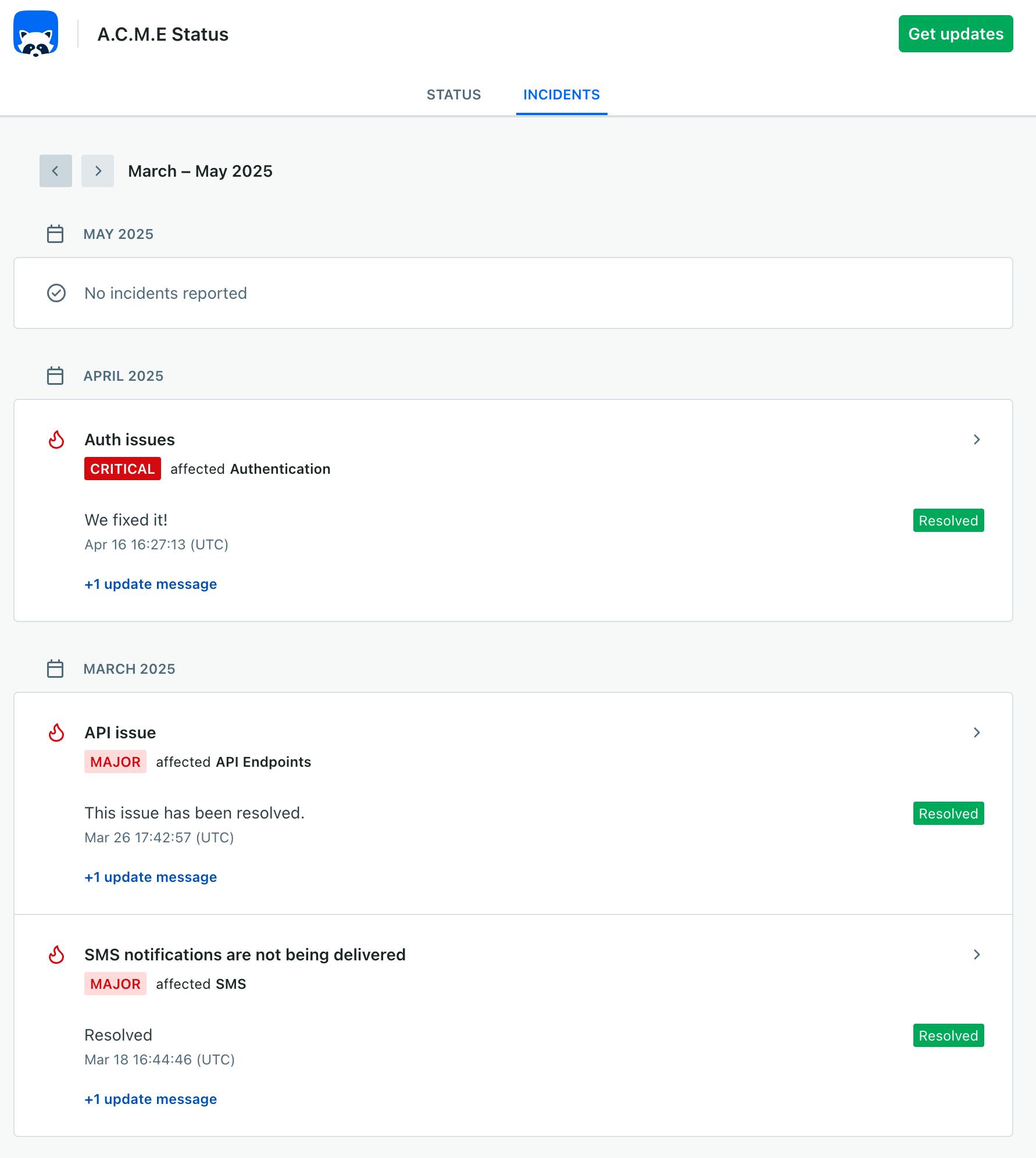Image resolution: width=1036 pixels, height=1158 pixels.
Task: Click MAJOR badge on API issue
Action: [x=115, y=762]
